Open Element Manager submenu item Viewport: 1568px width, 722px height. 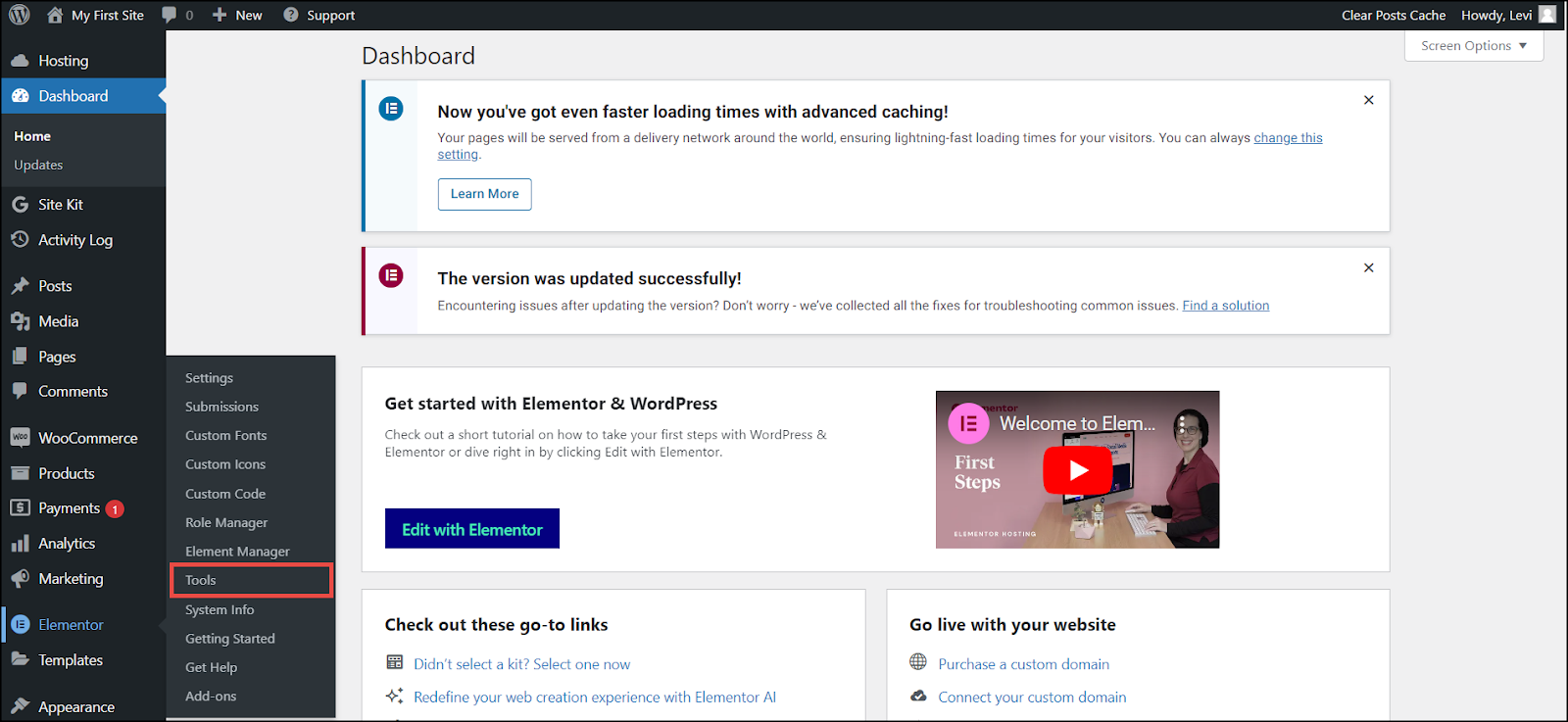coord(237,552)
